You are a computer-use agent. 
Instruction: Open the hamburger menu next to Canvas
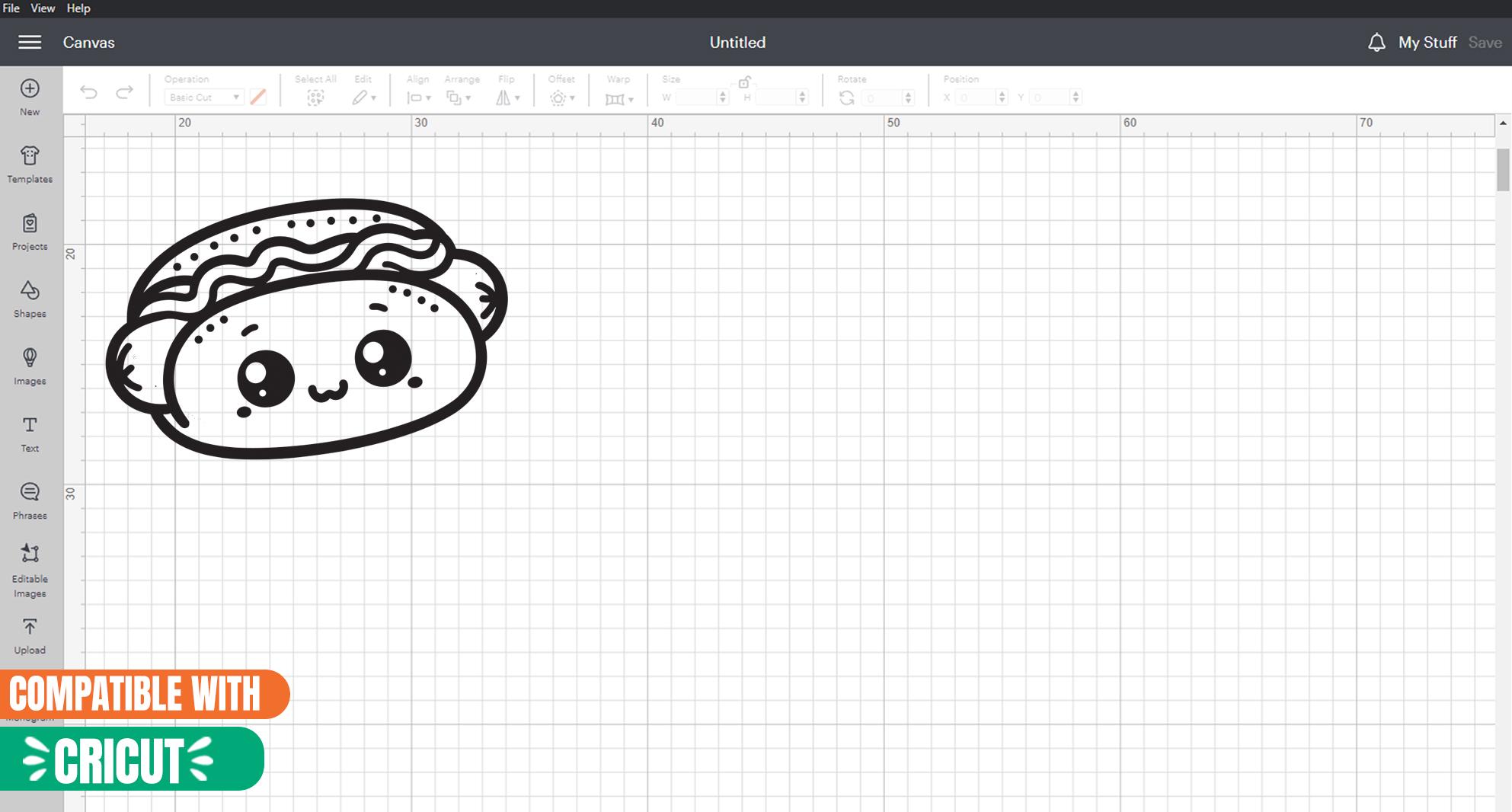(30, 43)
